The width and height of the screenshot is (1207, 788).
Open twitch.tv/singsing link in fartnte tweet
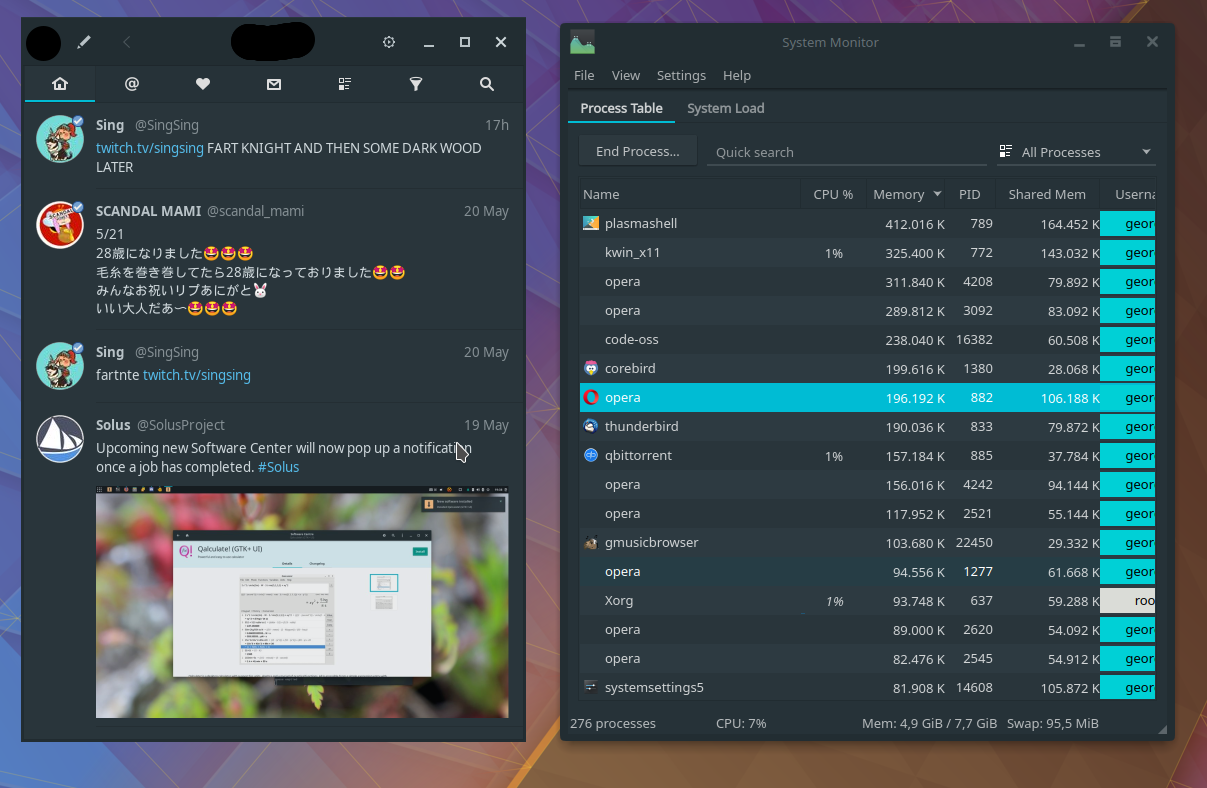[x=197, y=375]
